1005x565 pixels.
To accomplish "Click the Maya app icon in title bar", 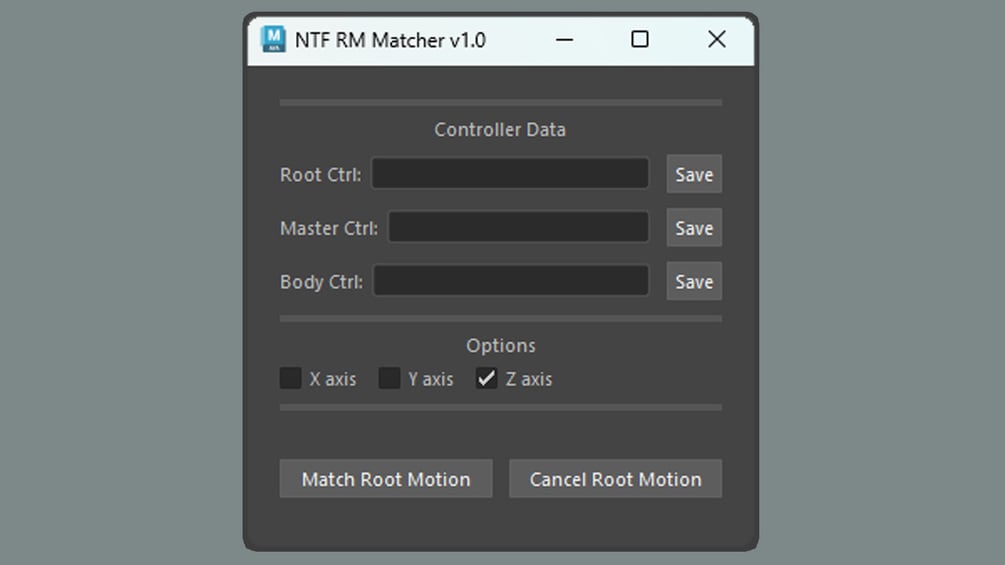I will coord(273,39).
